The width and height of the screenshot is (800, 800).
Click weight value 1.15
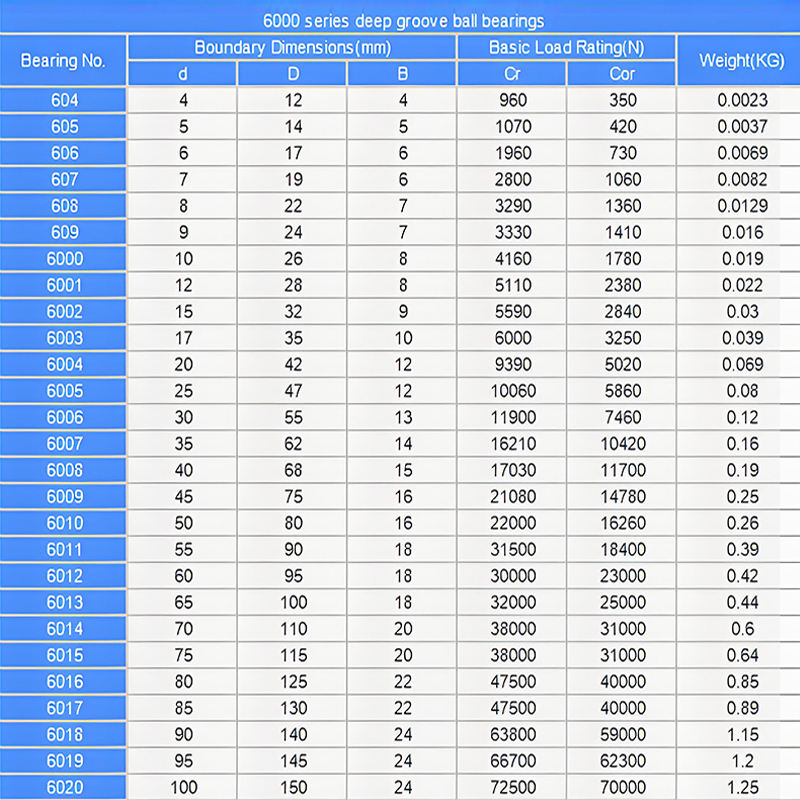click(x=742, y=735)
